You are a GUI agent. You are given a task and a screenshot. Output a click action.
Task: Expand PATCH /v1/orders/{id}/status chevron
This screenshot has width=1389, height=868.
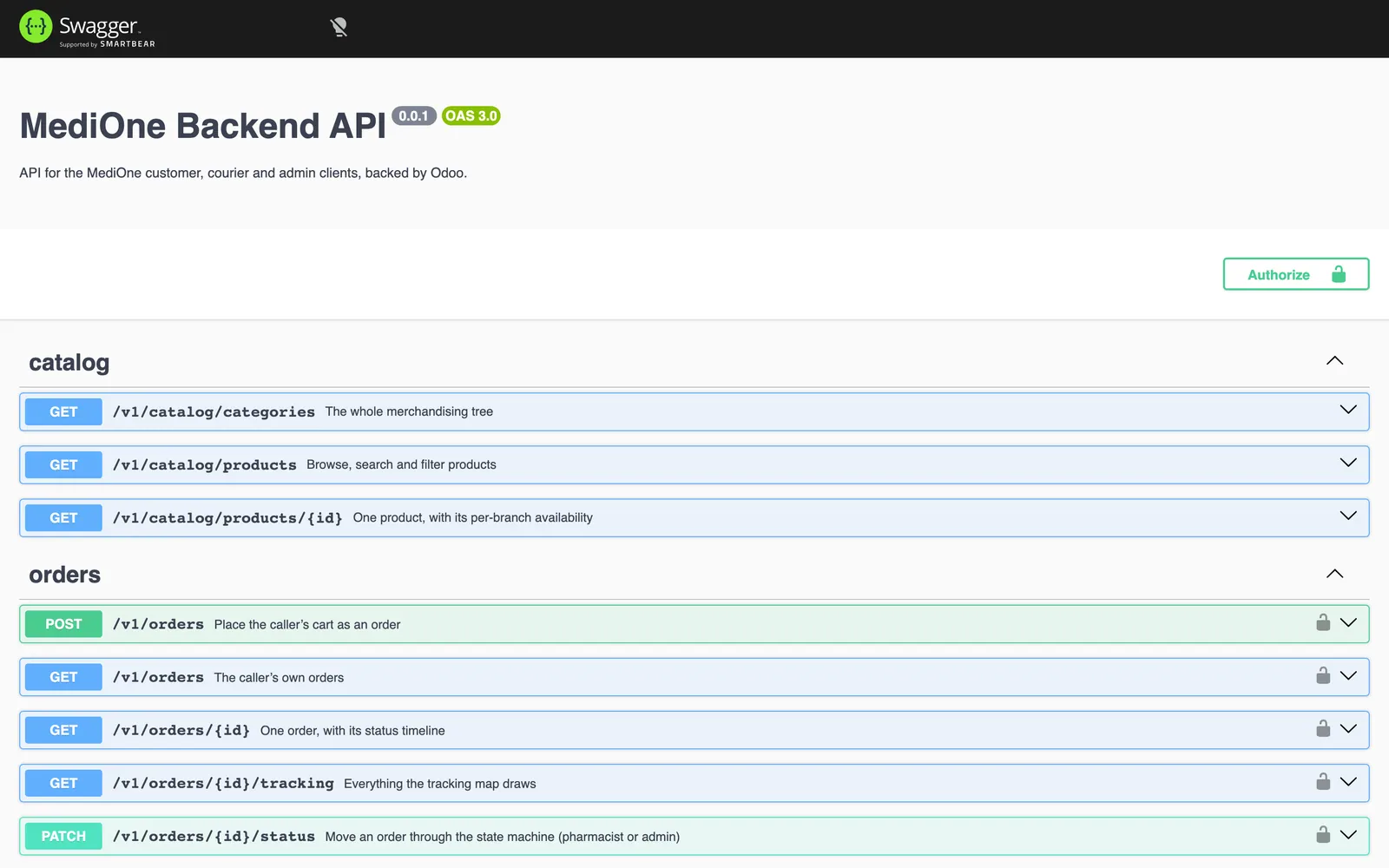coord(1347,834)
